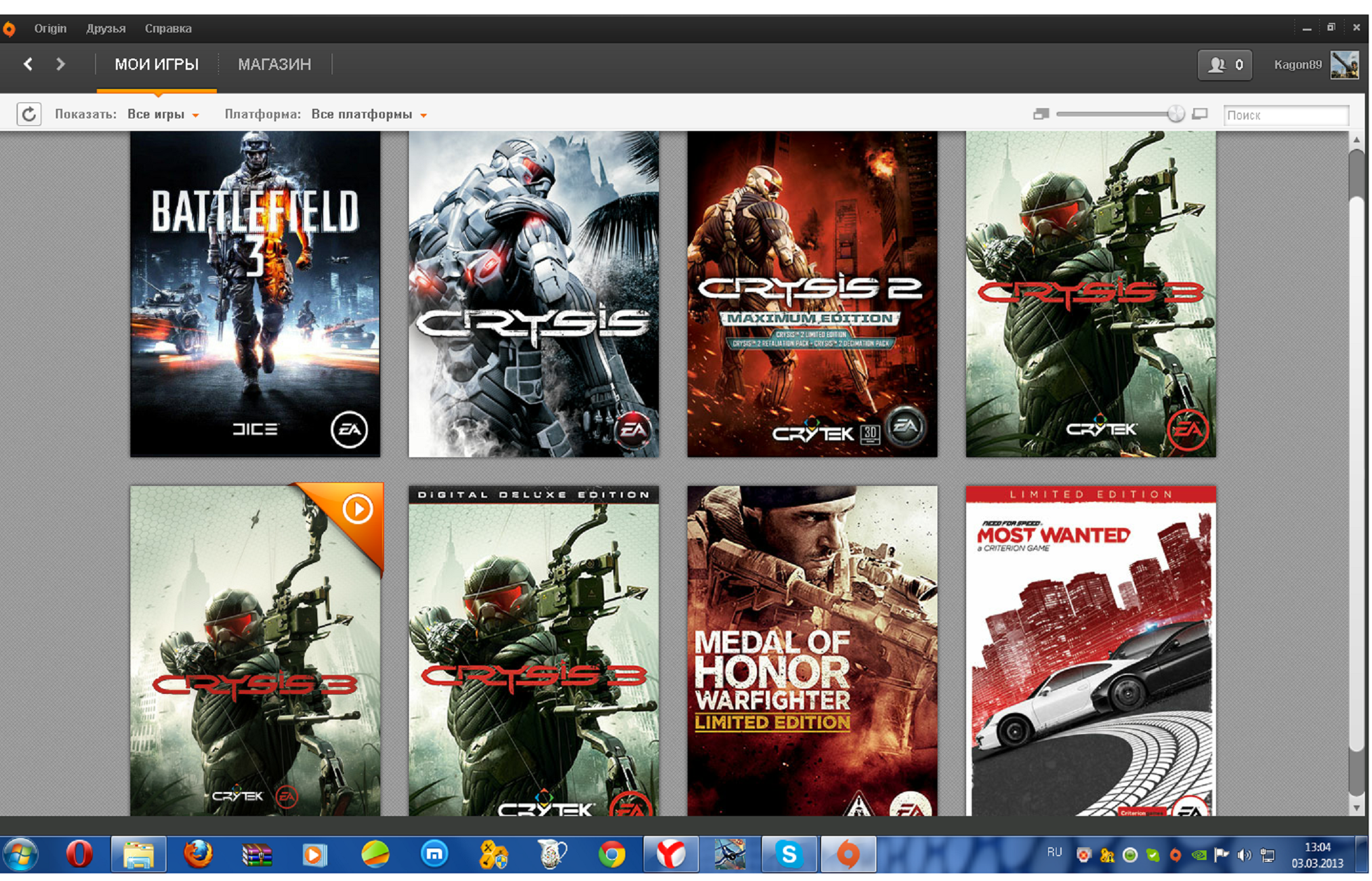The width and height of the screenshot is (1372, 881).
Task: Launch Google Chrome from the taskbar
Action: click(611, 854)
